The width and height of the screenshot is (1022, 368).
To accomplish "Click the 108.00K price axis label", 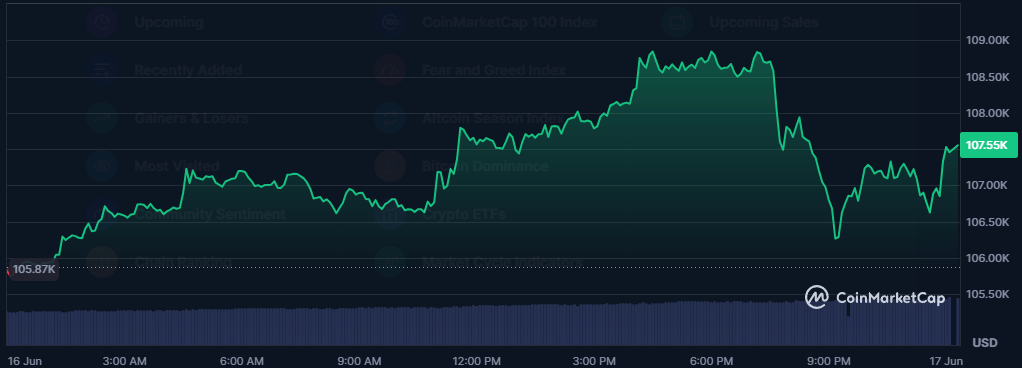I will pyautogui.click(x=987, y=113).
